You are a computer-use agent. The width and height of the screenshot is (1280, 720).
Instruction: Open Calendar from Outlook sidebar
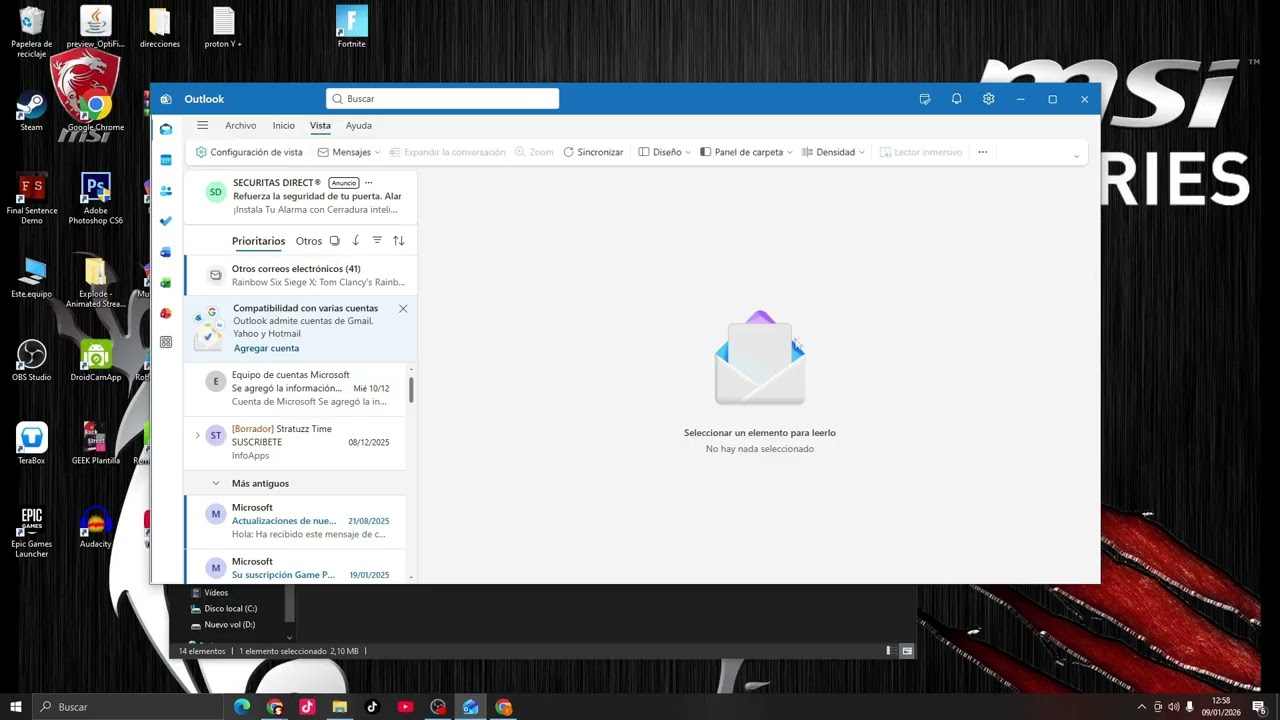[x=166, y=160]
